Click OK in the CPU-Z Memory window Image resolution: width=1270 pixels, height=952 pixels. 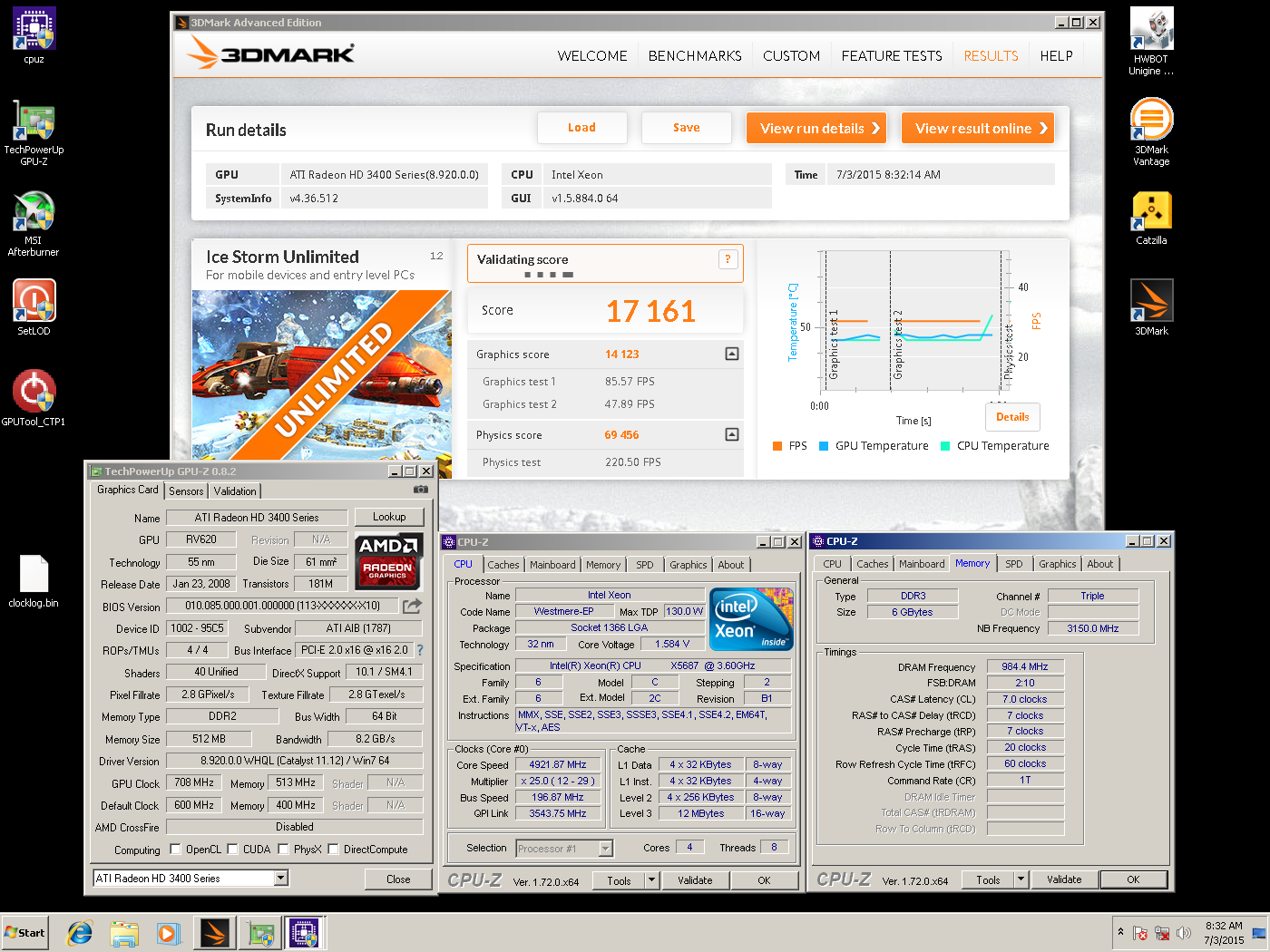point(1133,879)
